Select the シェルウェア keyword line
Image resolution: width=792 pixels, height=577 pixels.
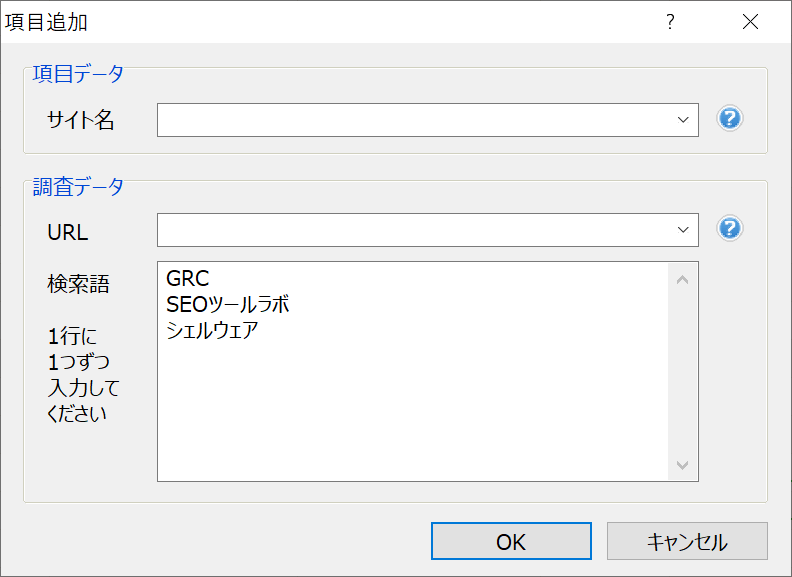click(212, 330)
